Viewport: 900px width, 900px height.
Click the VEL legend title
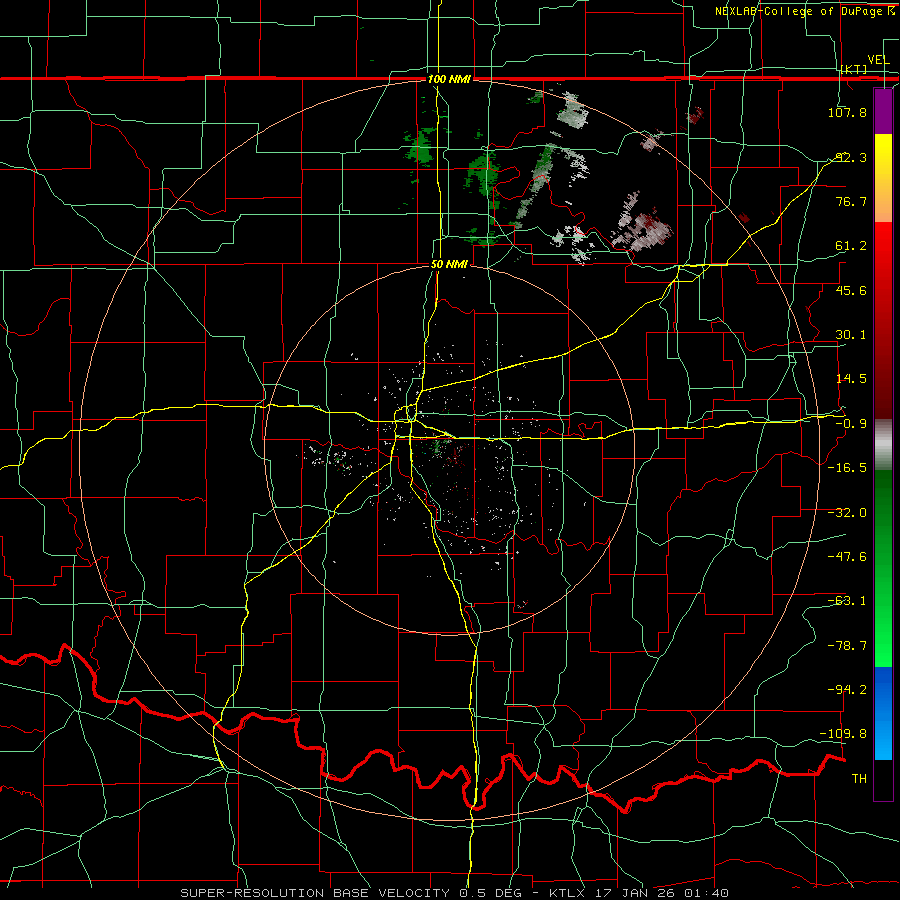[878, 60]
